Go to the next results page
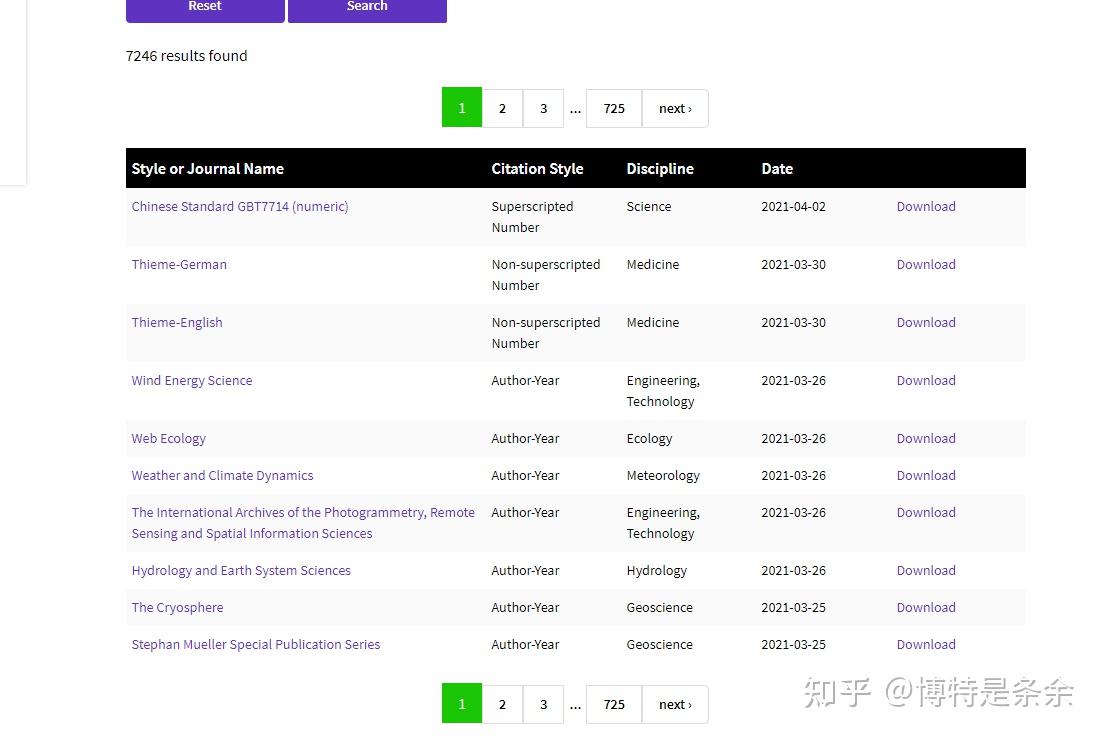Viewport: 1102px width, 738px height. (674, 108)
